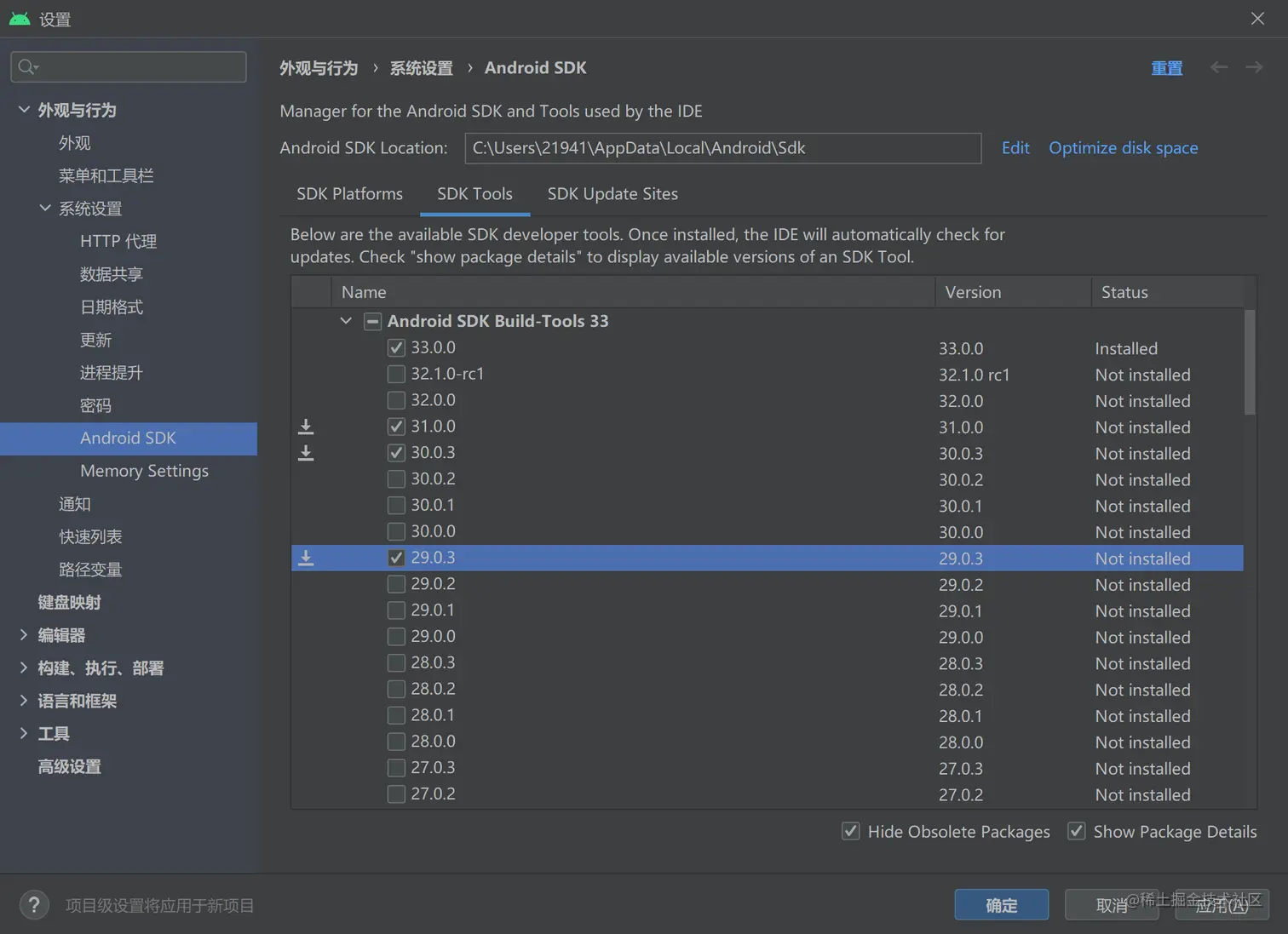The width and height of the screenshot is (1288, 934).
Task: Uncheck Hide Obsolete Packages
Action: coord(850,832)
